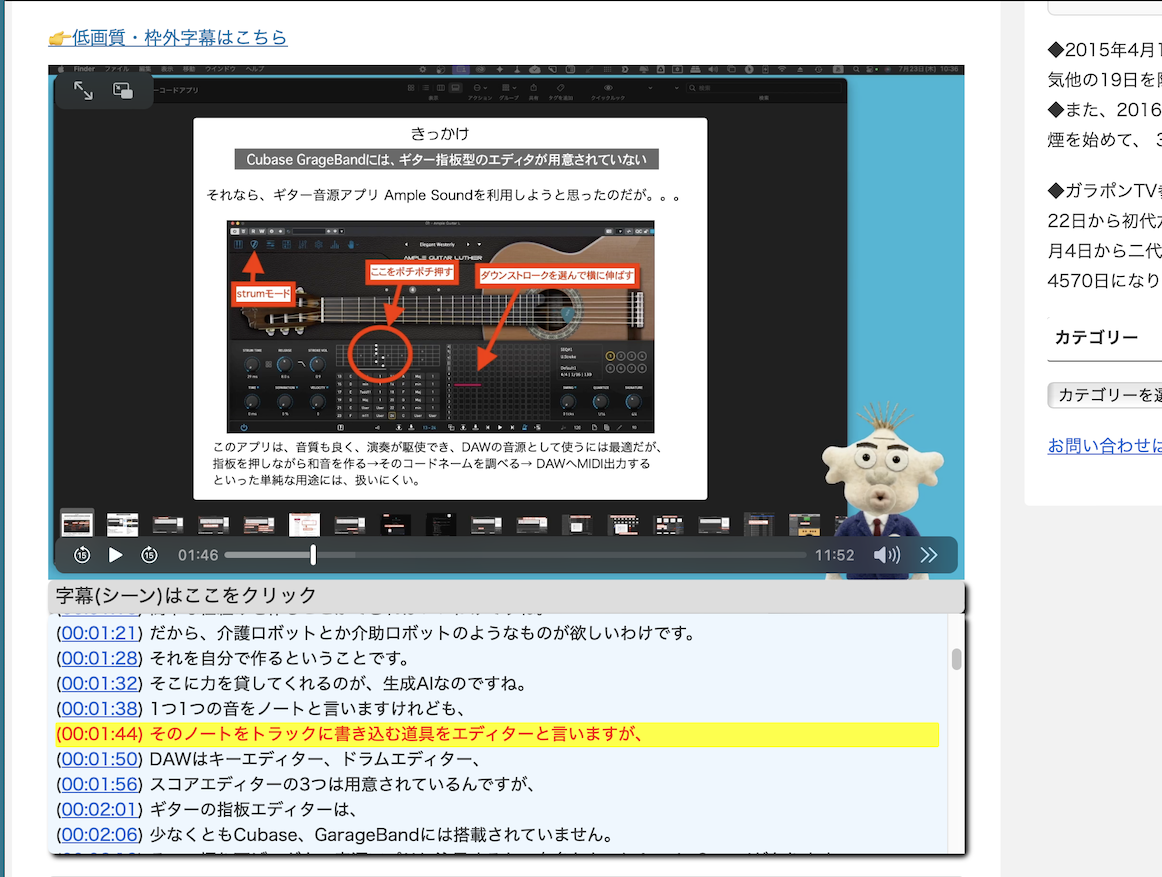Click sidebar text starting ◆ガラポンTV
This screenshot has height=877, width=1162.
1104,191
